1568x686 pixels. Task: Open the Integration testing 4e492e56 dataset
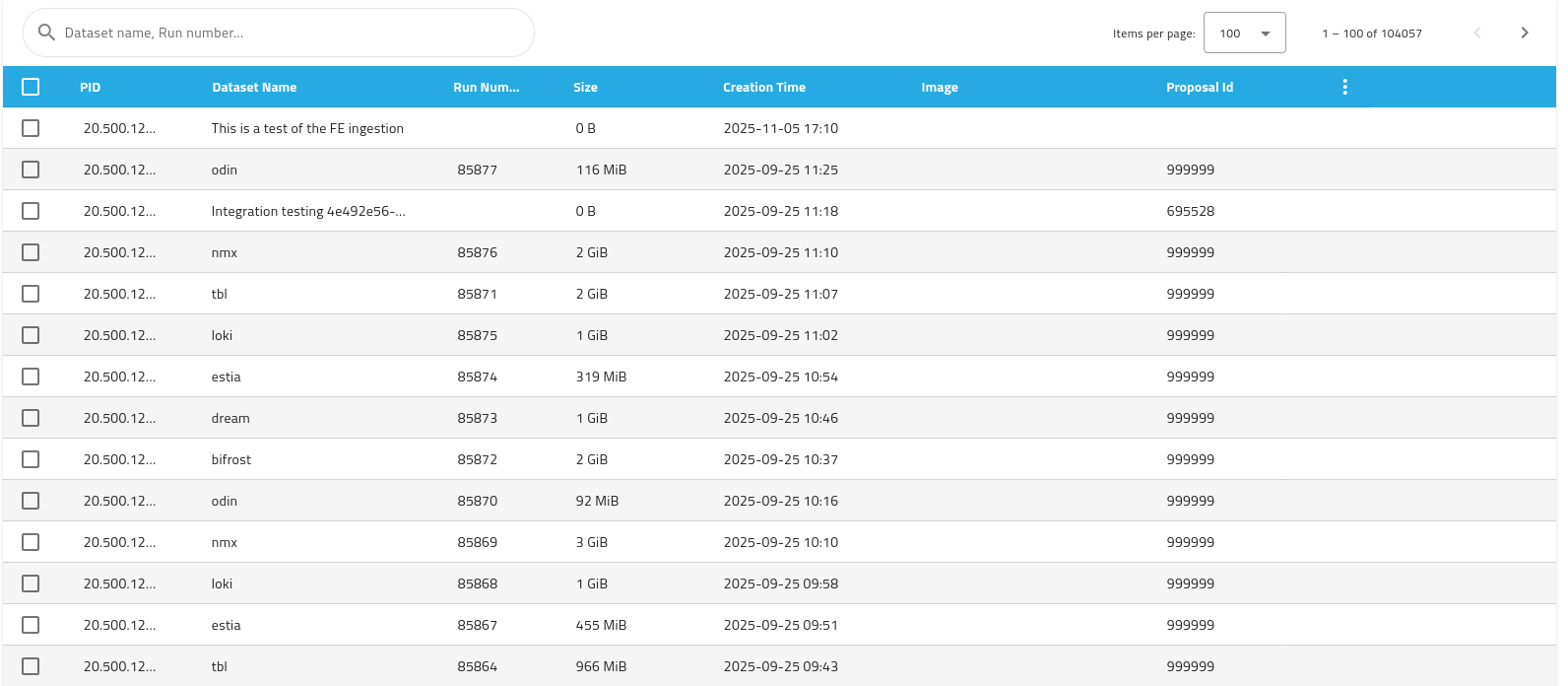click(x=308, y=211)
